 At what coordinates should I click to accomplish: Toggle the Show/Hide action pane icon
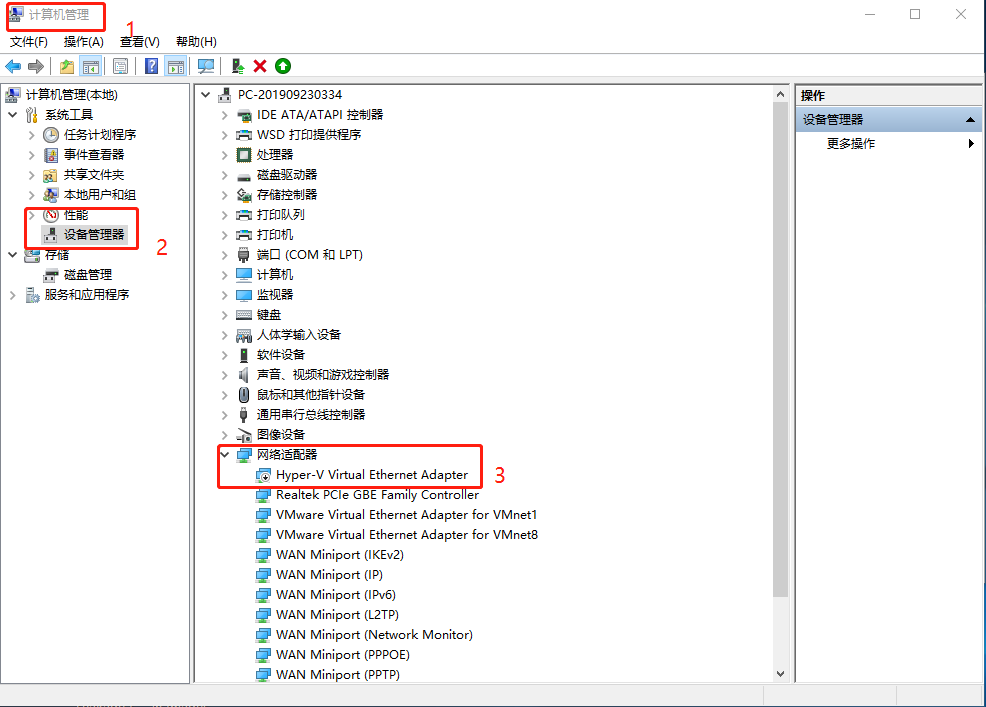(x=175, y=66)
